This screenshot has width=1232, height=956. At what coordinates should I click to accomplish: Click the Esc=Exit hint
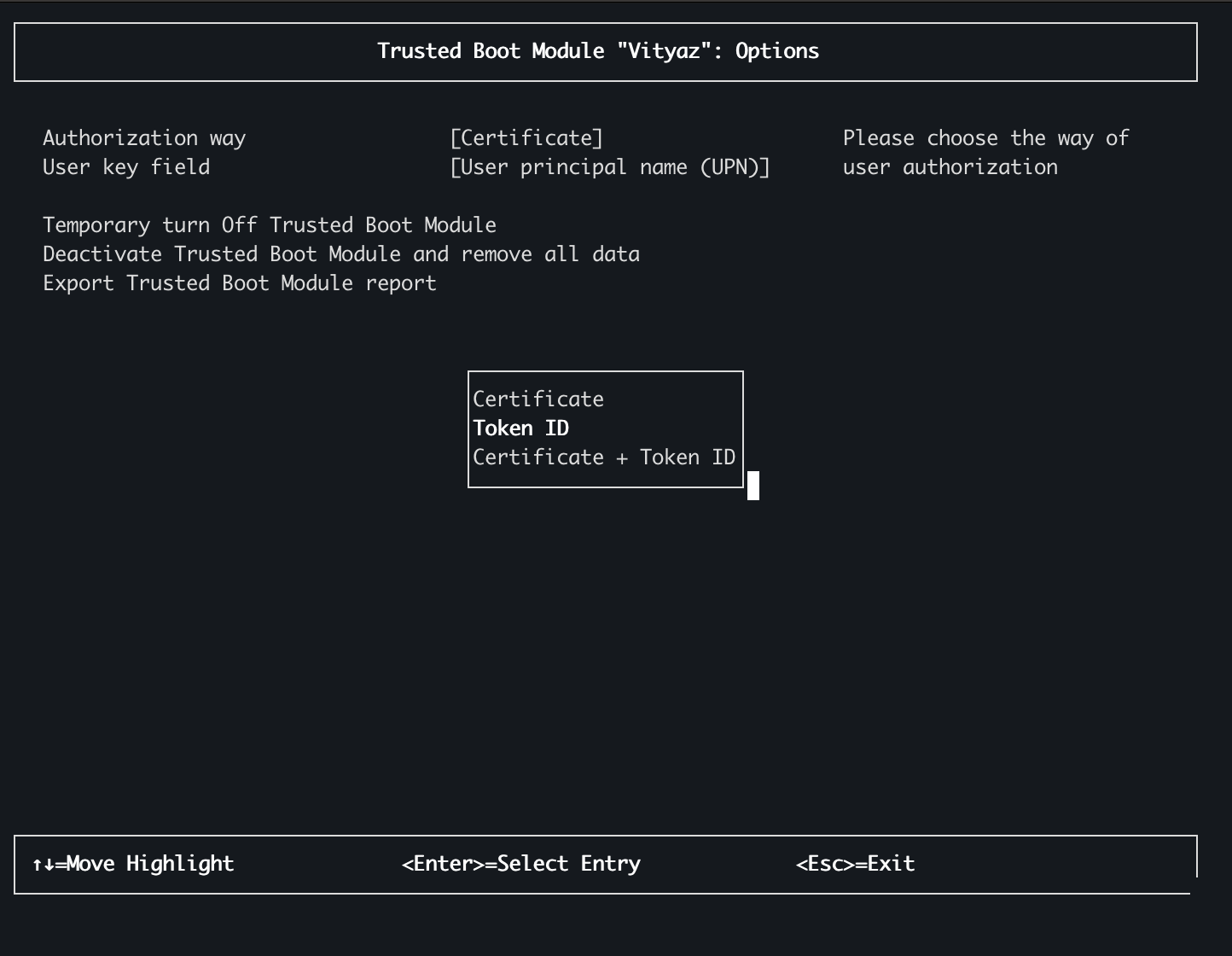[855, 864]
